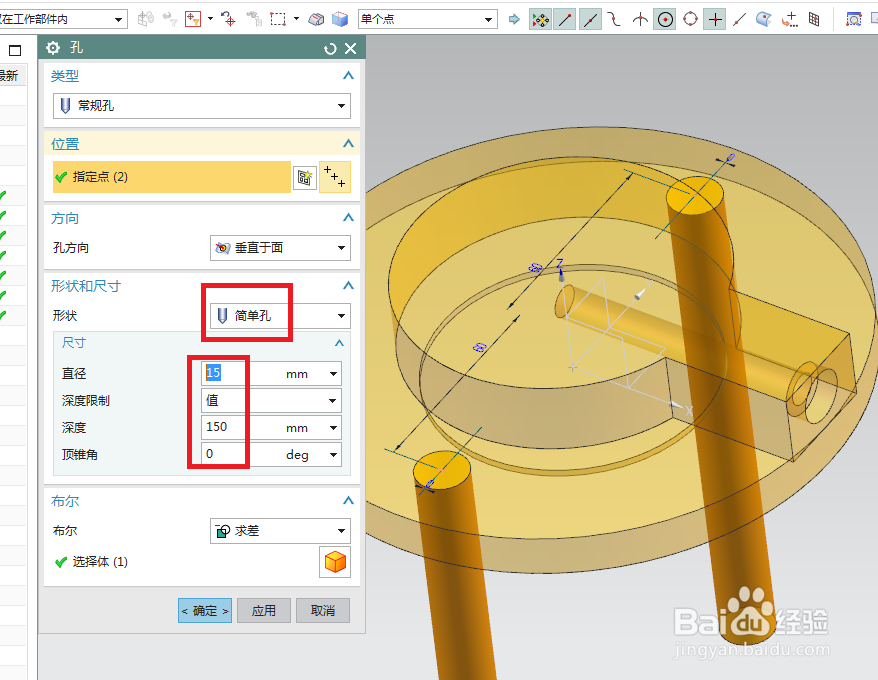Open 简单孔 shape dropdown
The width and height of the screenshot is (878, 680).
(x=280, y=316)
